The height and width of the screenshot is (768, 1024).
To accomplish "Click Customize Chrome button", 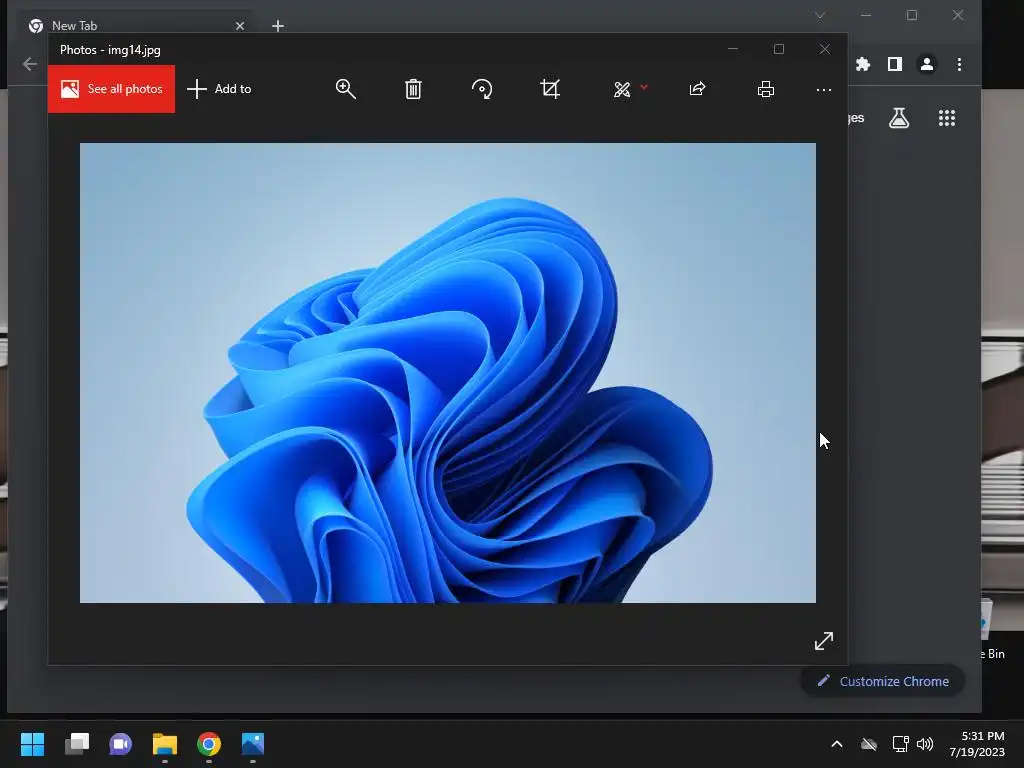I will click(883, 681).
